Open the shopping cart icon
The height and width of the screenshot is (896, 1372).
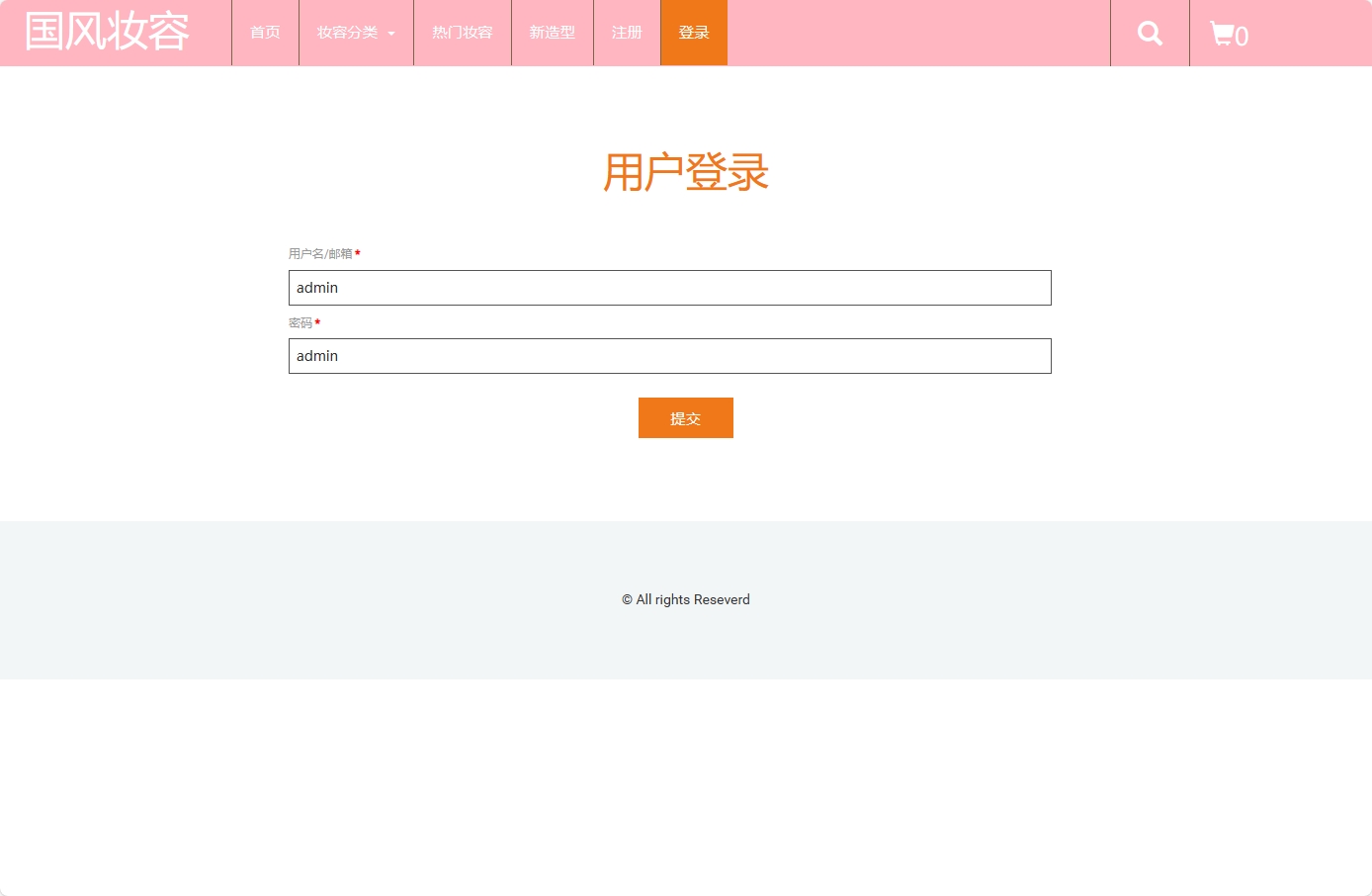point(1223,33)
